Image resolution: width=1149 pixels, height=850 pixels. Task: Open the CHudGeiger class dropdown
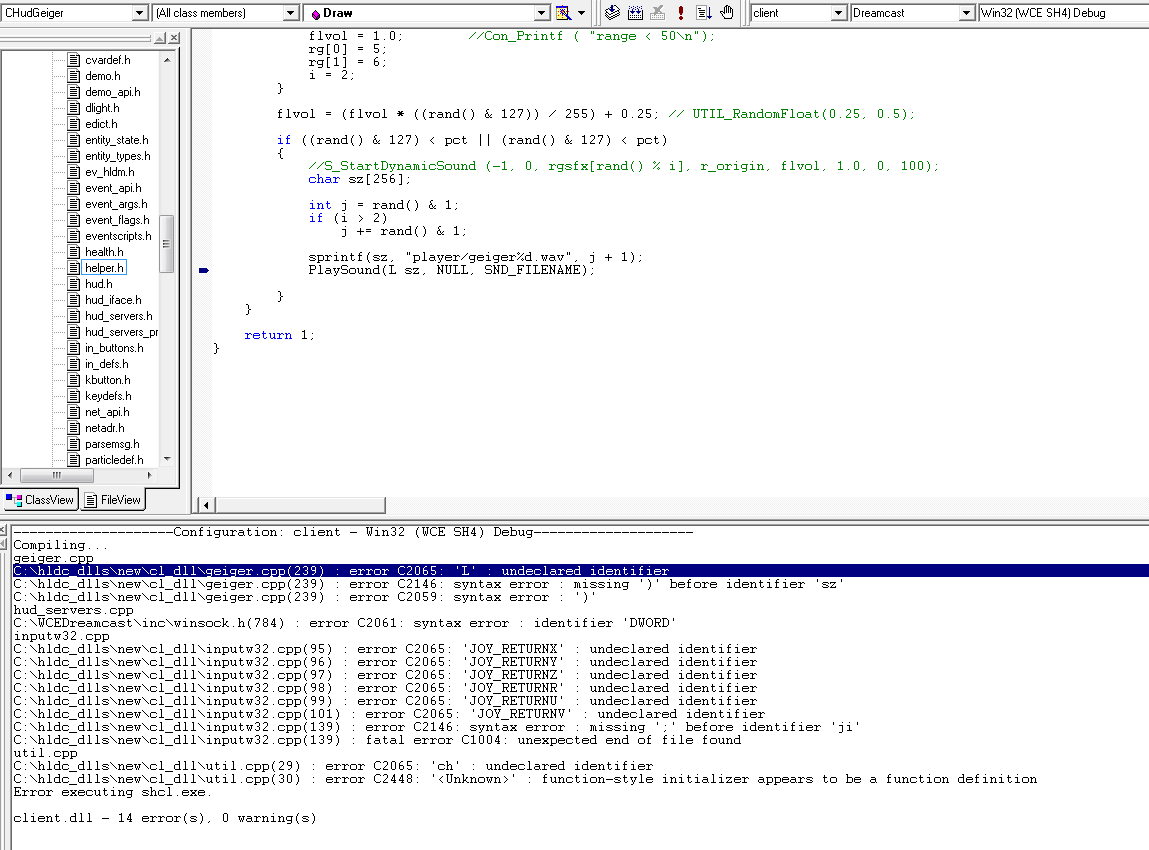point(140,13)
